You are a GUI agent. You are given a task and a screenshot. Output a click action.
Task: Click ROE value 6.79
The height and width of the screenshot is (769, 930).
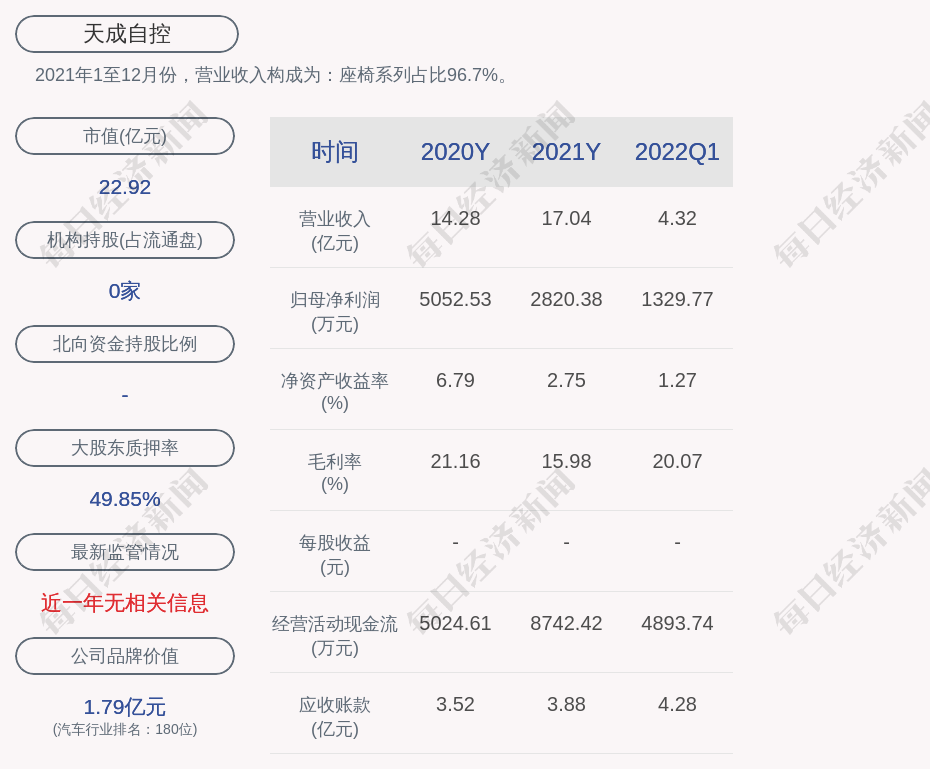coord(455,380)
